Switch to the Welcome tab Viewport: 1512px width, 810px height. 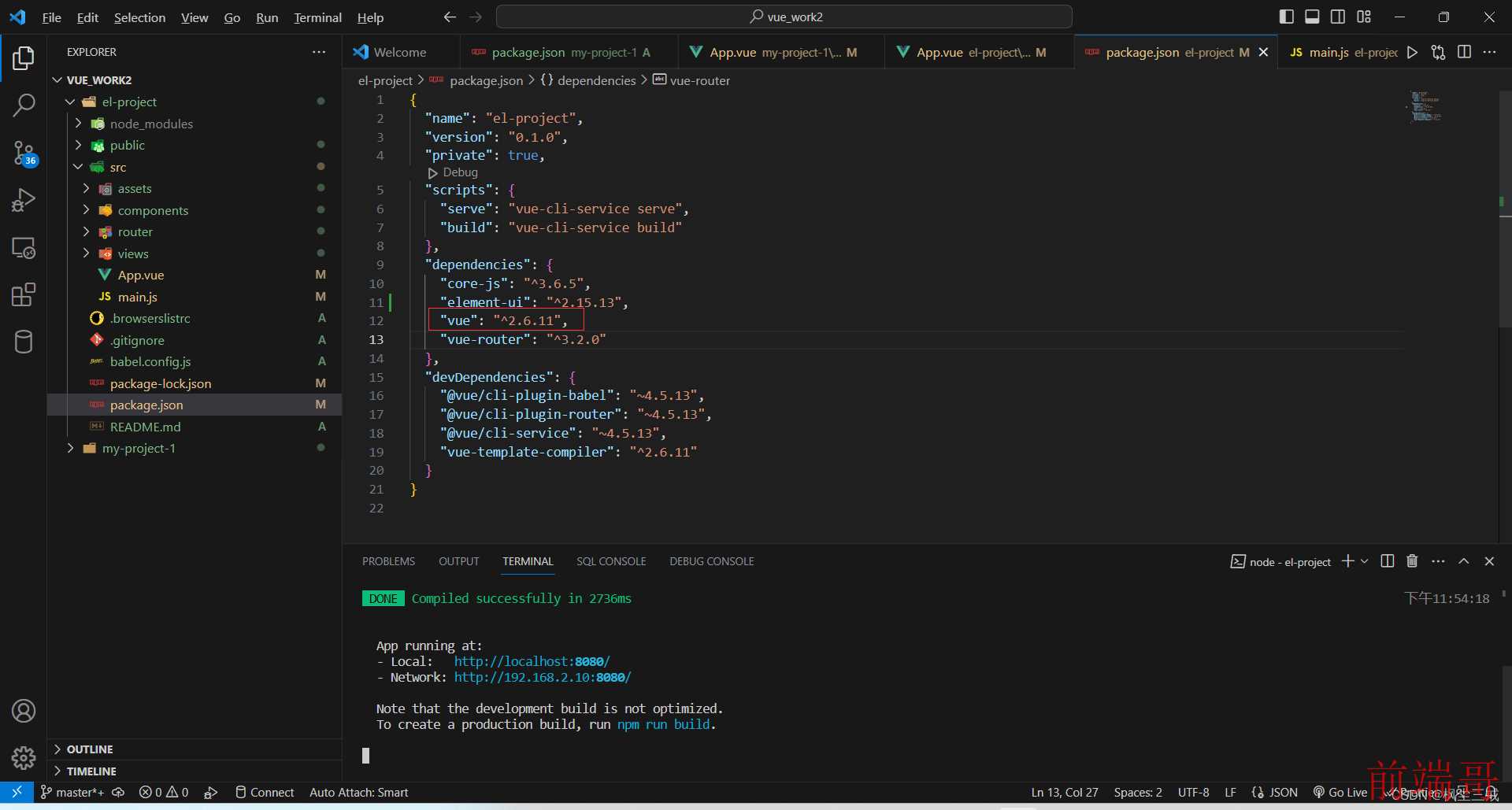[400, 52]
